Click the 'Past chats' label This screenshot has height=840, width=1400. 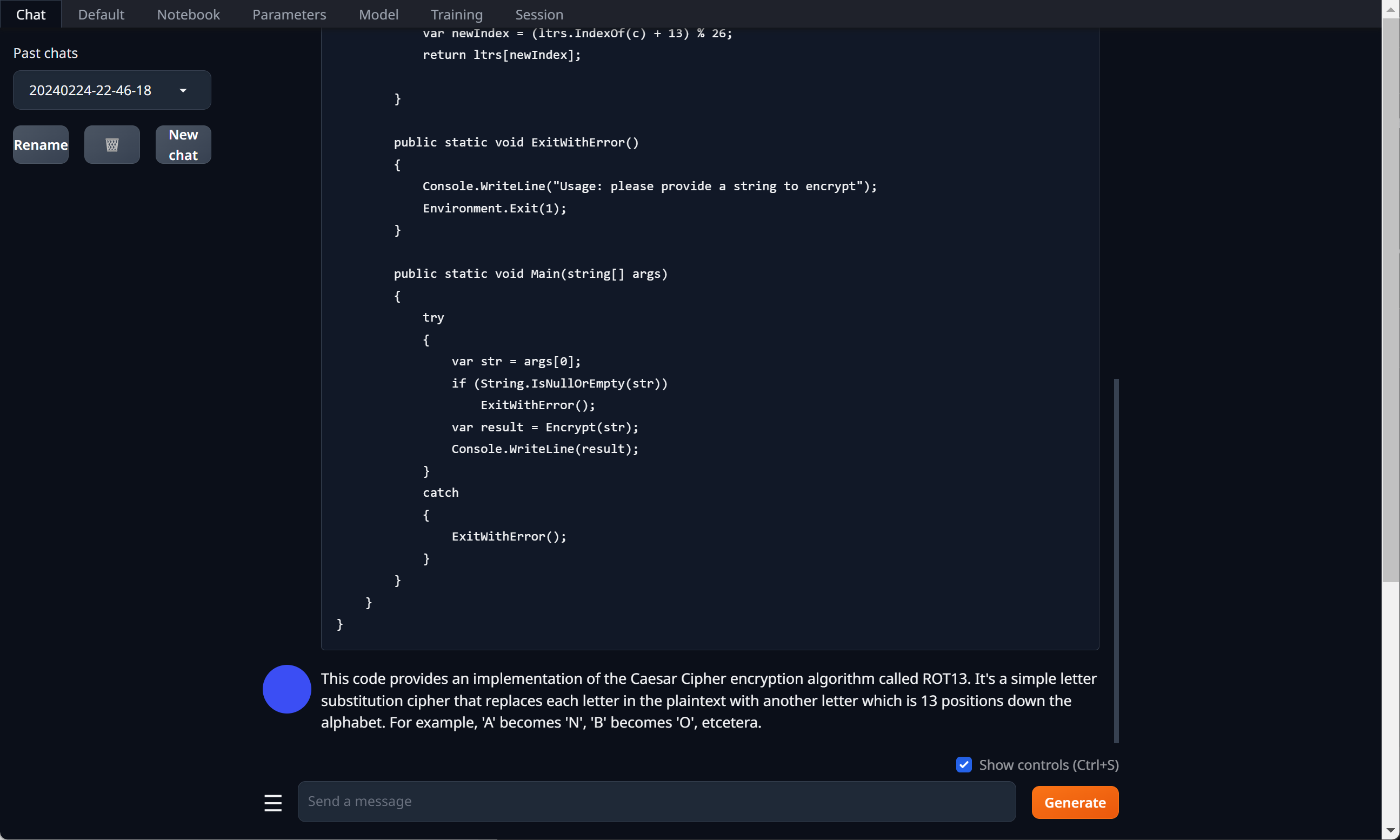(45, 53)
